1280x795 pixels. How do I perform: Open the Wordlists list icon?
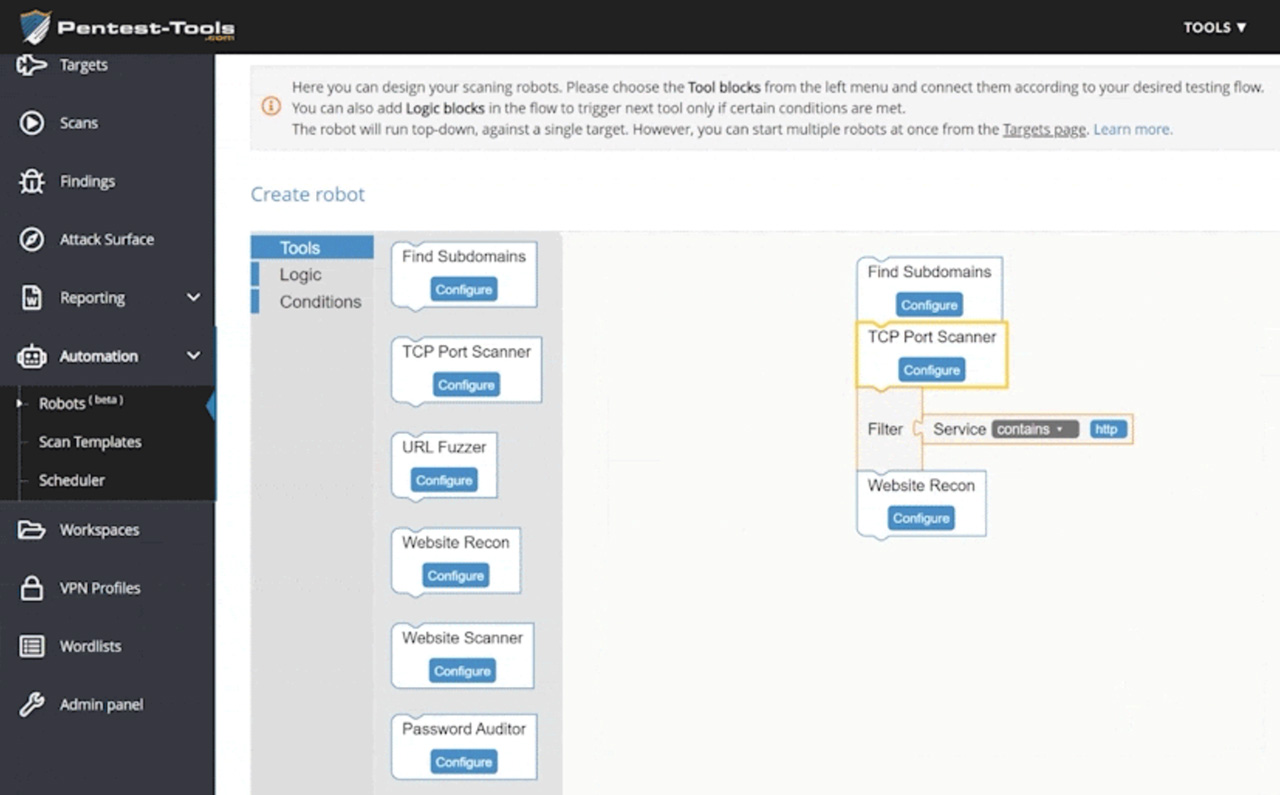32,646
